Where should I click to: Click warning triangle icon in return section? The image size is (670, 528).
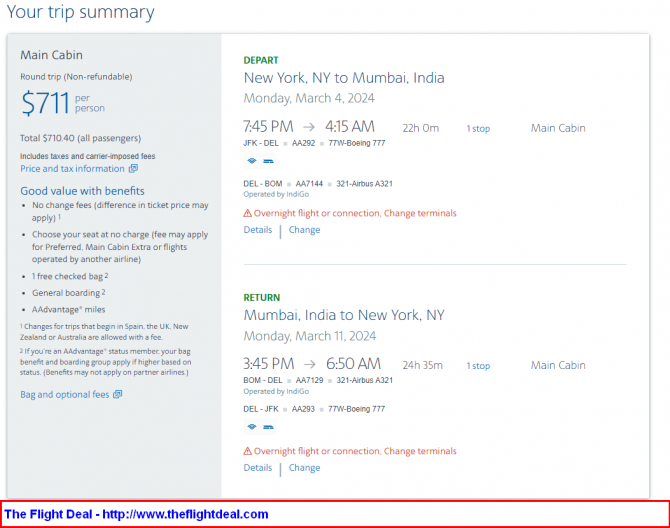pyautogui.click(x=247, y=451)
